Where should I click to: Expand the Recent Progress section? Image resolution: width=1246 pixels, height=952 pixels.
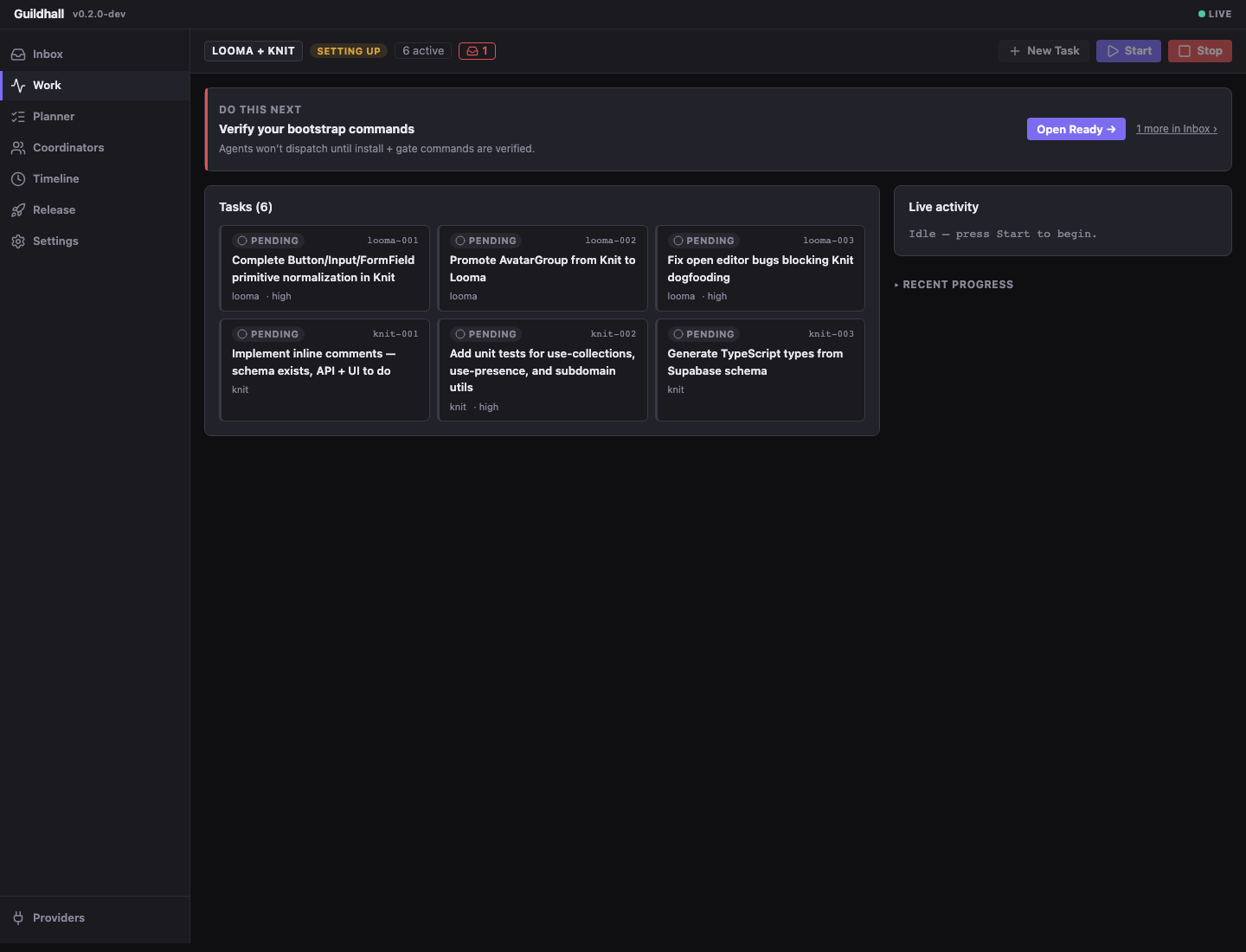954,285
